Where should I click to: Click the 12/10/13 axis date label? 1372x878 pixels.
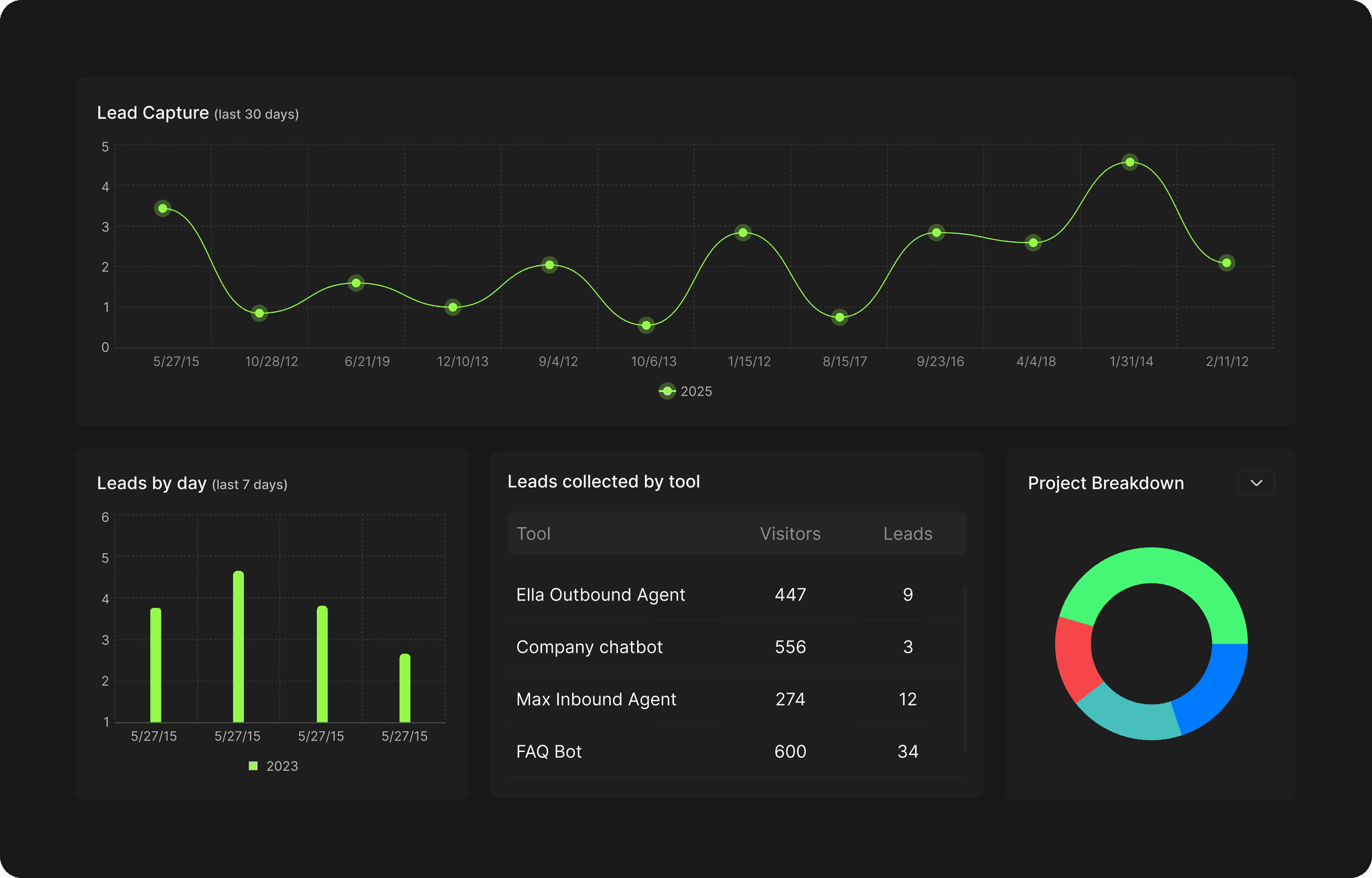(x=463, y=361)
